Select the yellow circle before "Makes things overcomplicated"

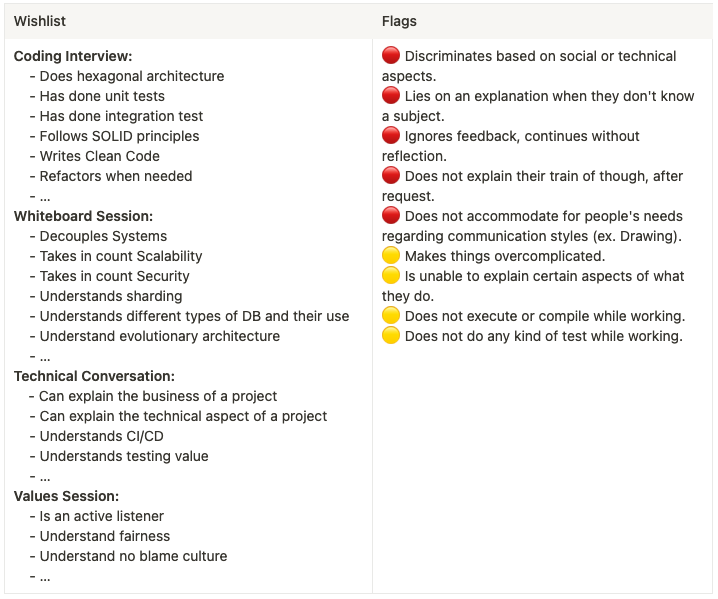(x=391, y=256)
